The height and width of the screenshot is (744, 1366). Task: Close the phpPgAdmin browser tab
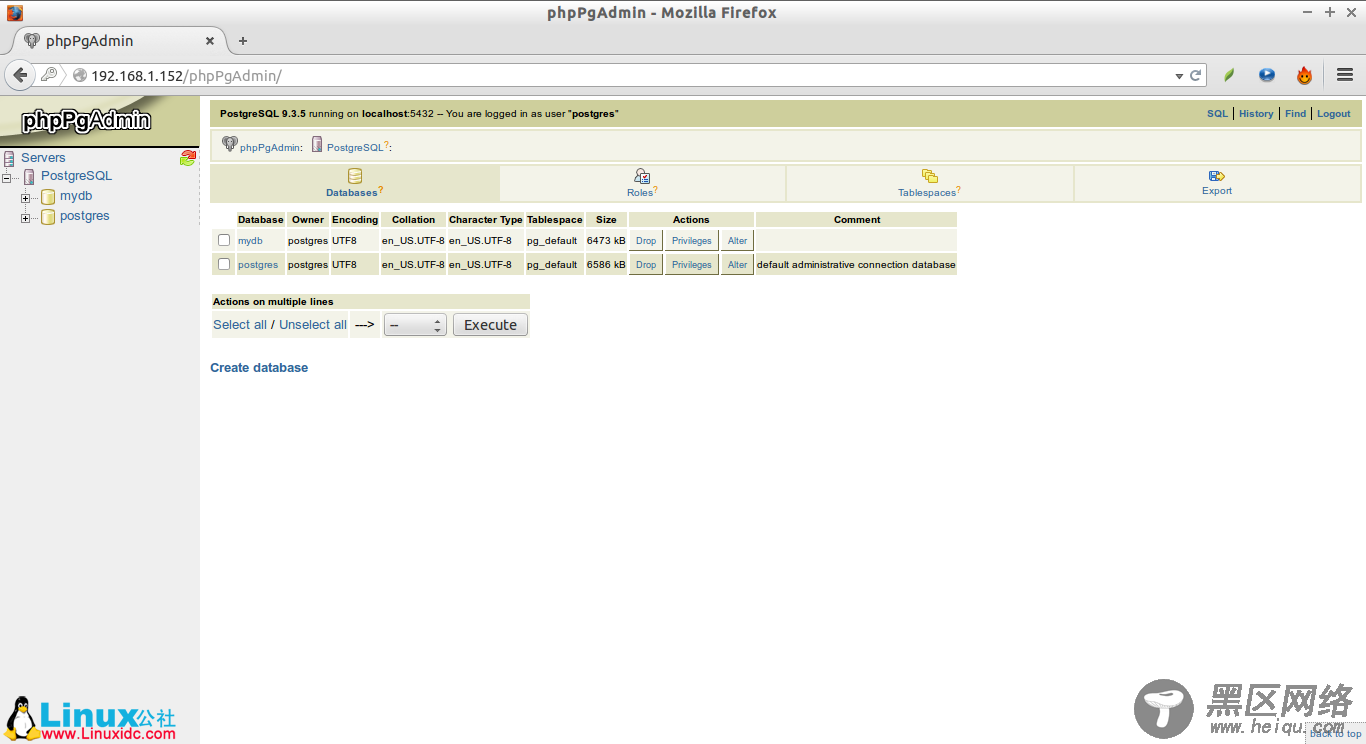click(210, 41)
